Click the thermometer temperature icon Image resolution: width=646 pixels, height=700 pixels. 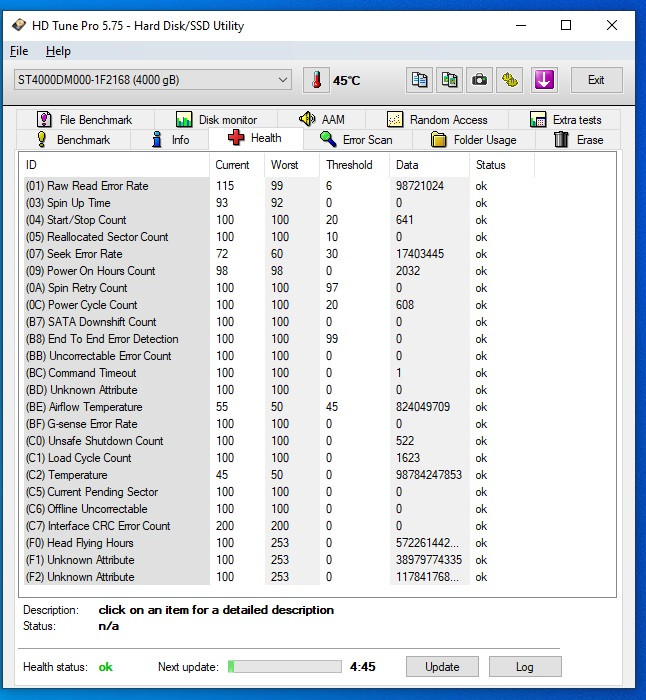tap(316, 80)
